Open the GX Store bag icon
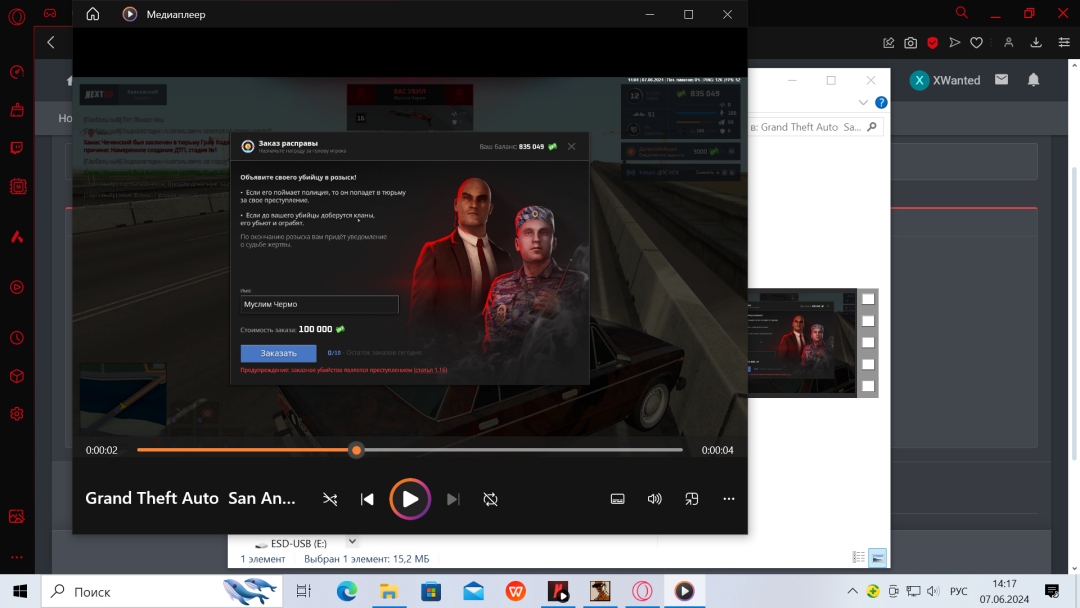This screenshot has height=608, width=1080. (x=17, y=110)
